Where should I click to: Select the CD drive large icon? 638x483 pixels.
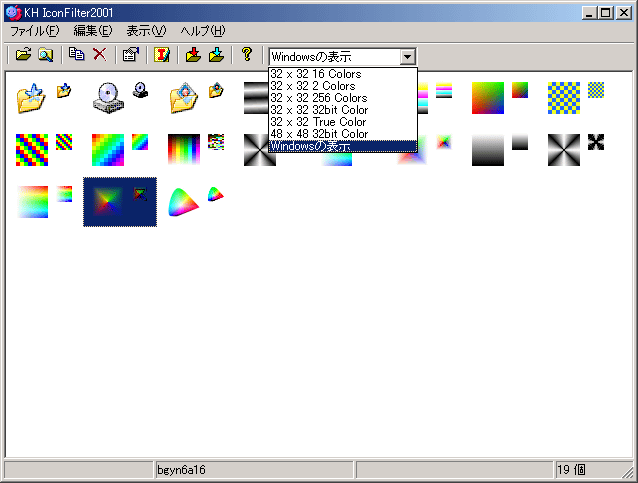[108, 98]
